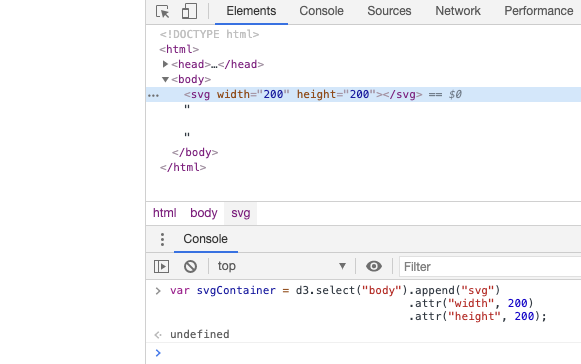Select the closing html tag row
The width and height of the screenshot is (581, 364).
183,168
